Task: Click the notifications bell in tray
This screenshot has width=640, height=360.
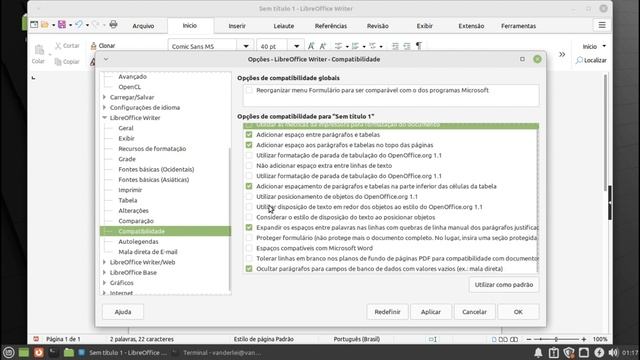Action: (538, 353)
